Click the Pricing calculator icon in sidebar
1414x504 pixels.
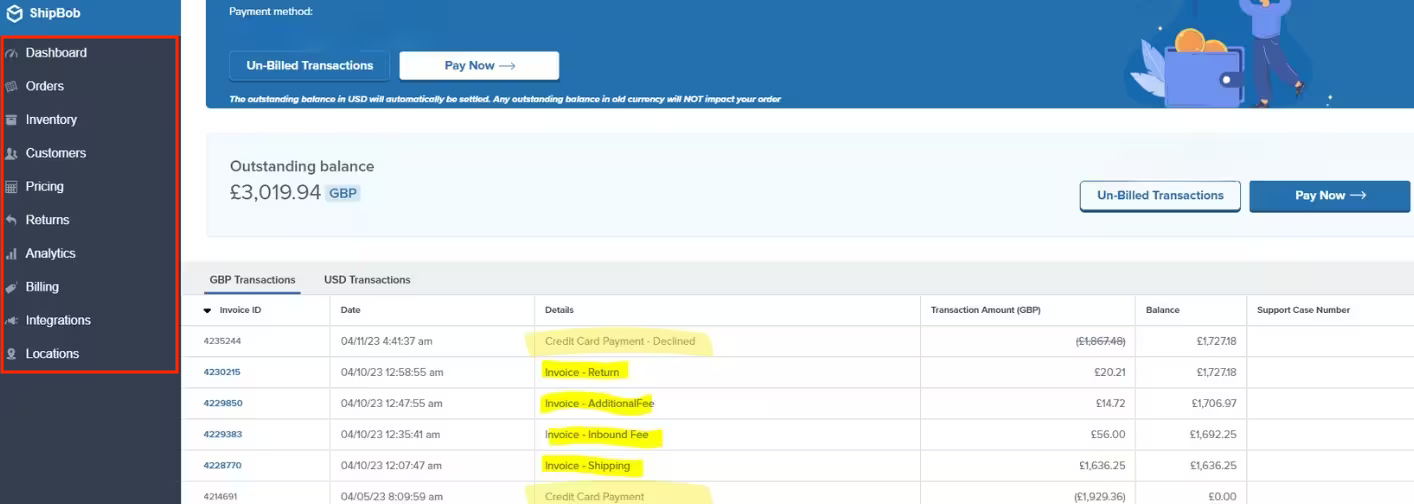pos(12,187)
